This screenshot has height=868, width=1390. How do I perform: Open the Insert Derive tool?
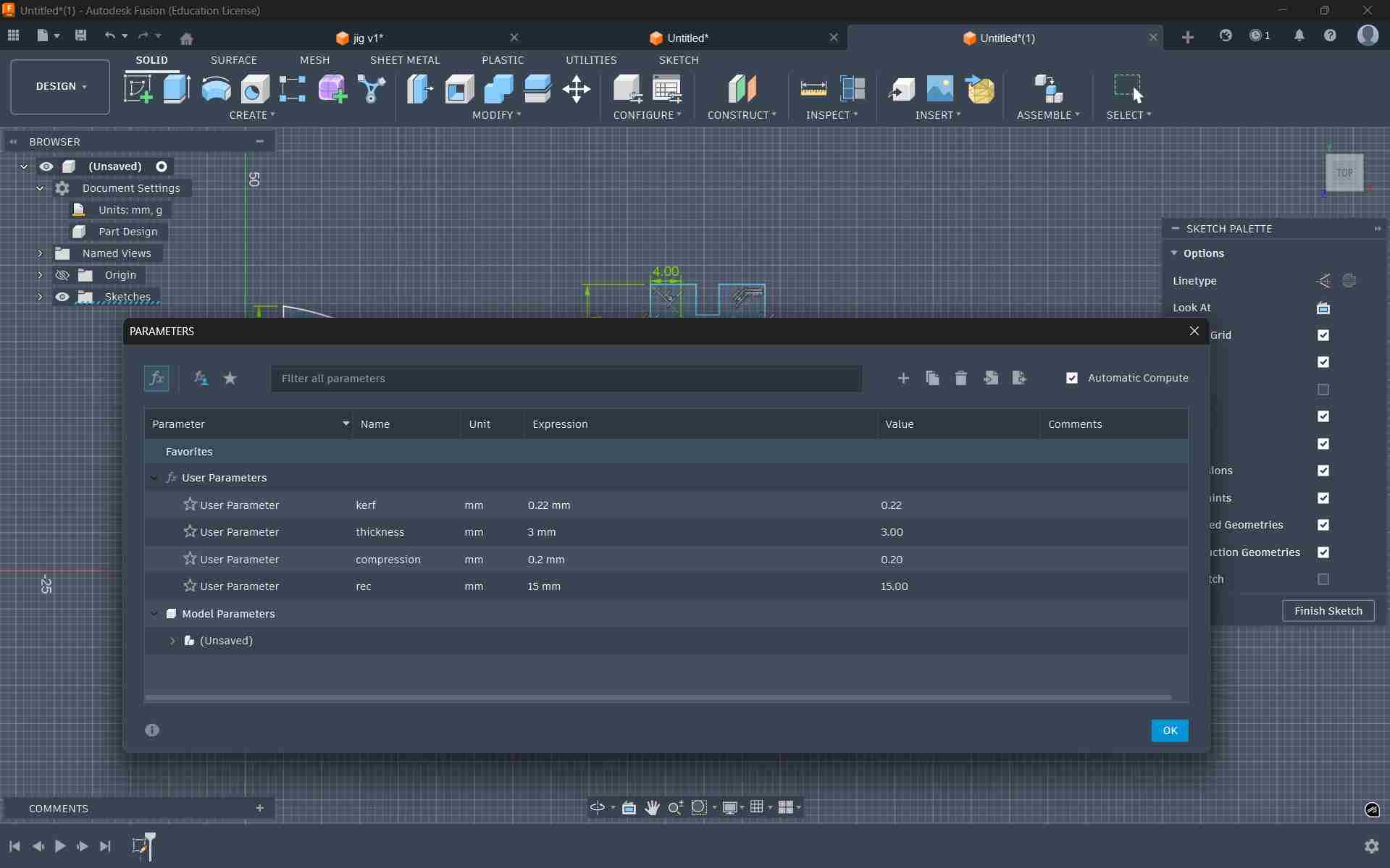coord(901,89)
